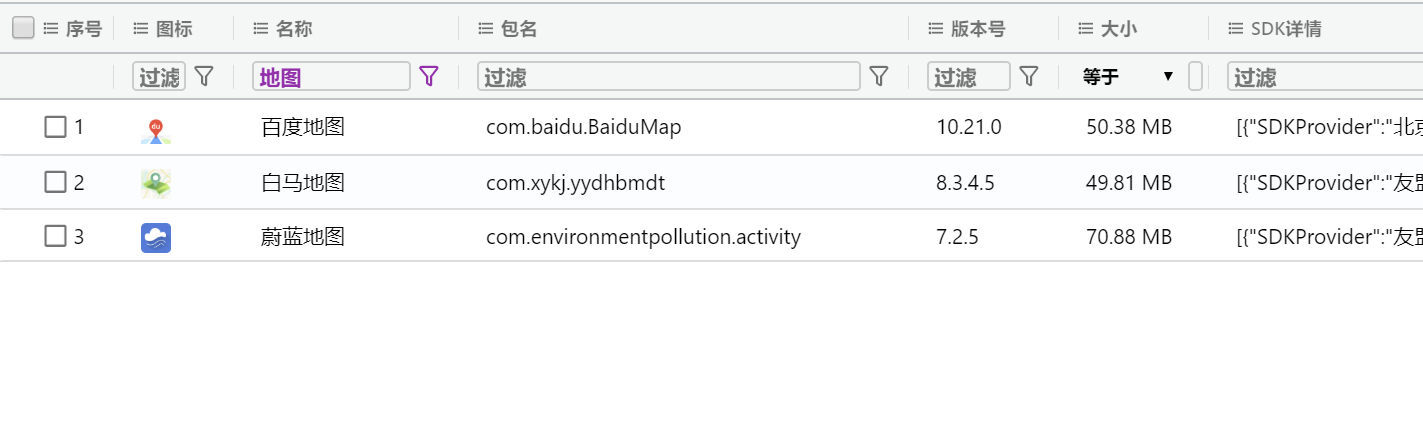Click the funnel icon for 版本号 filter
The image size is (1423, 430).
tap(1028, 76)
